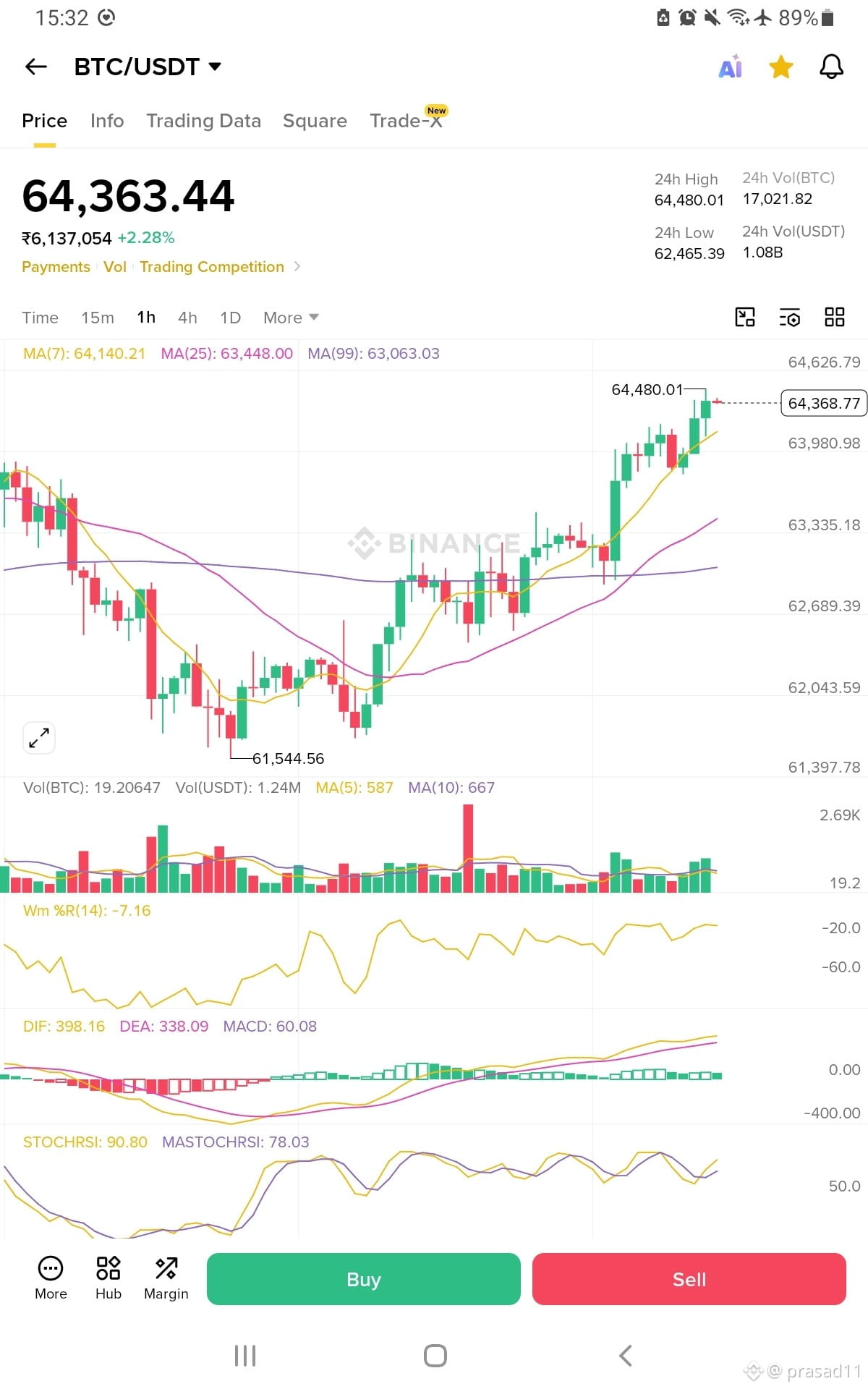The width and height of the screenshot is (868, 1389).
Task: Select the Time chart interval
Action: pos(40,318)
